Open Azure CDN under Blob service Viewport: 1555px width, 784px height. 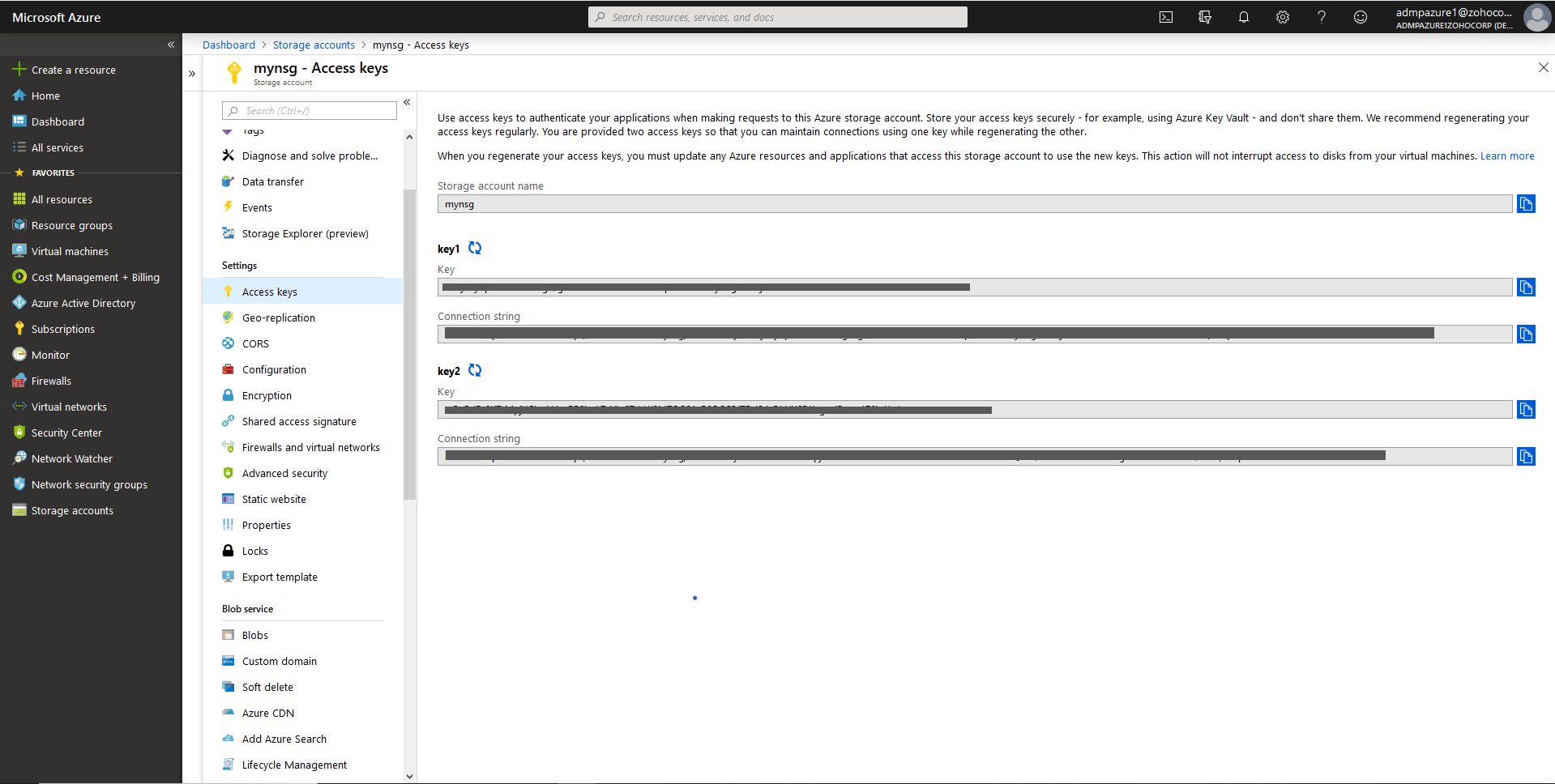click(302, 713)
